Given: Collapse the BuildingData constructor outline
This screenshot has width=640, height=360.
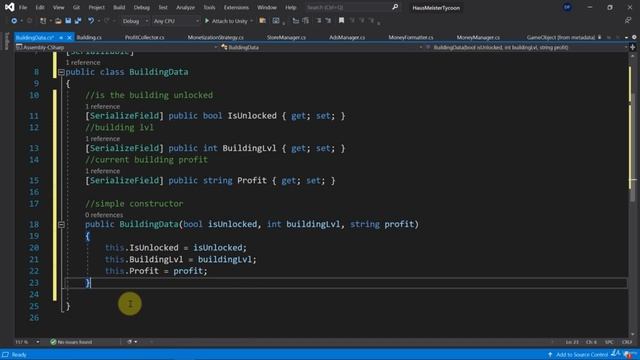Looking at the screenshot, I should pyautogui.click(x=61, y=224).
